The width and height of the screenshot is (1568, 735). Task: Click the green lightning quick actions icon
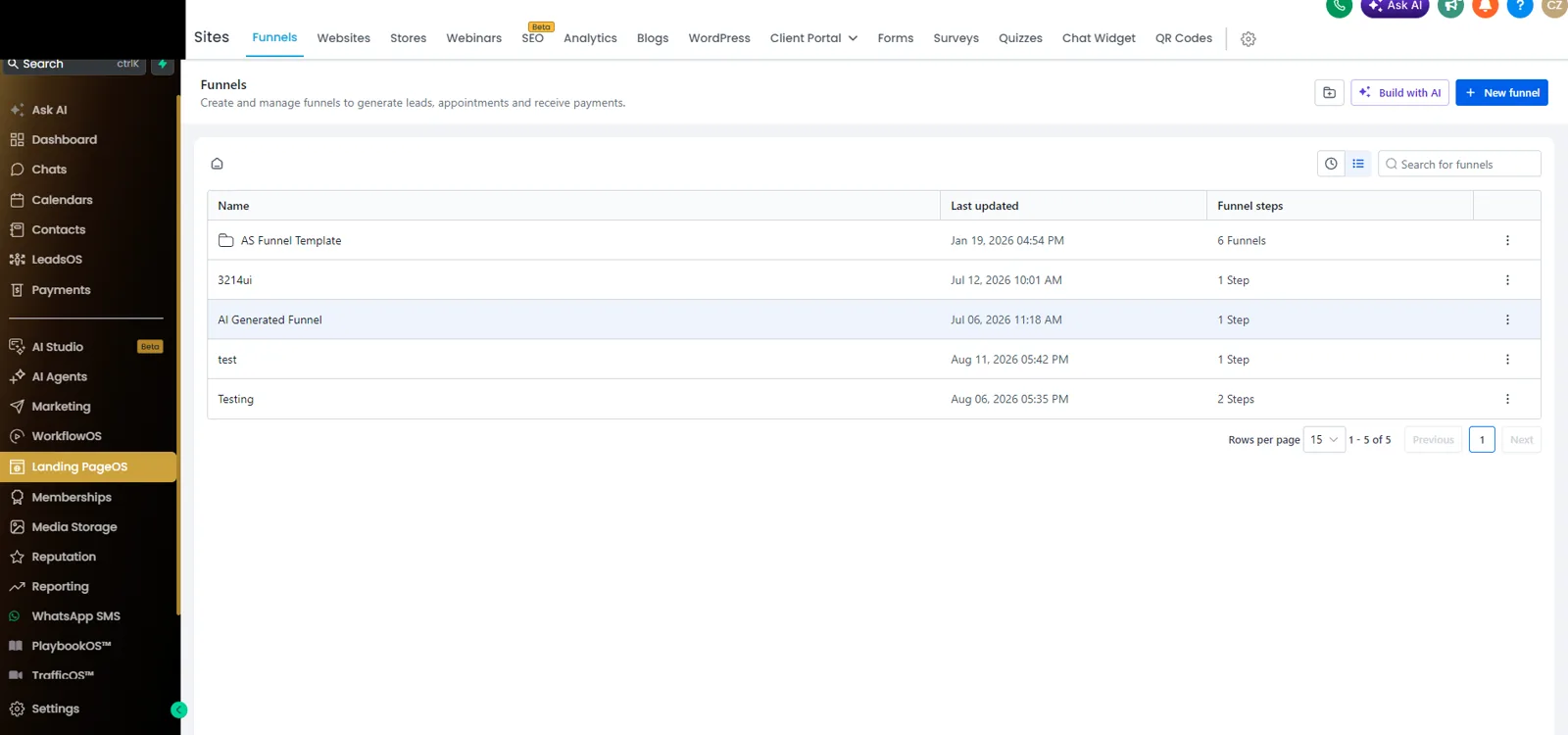tap(163, 64)
